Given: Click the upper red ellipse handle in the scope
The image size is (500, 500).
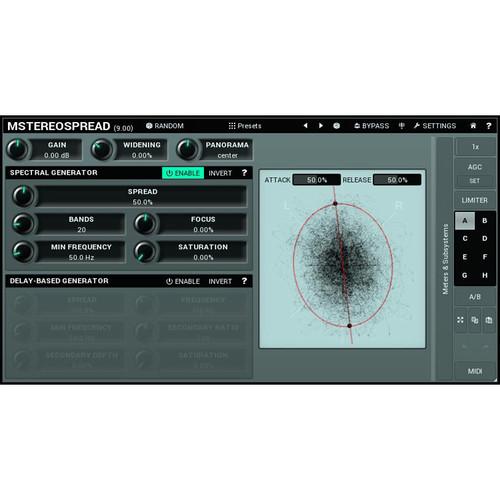Looking at the screenshot, I should (x=335, y=203).
